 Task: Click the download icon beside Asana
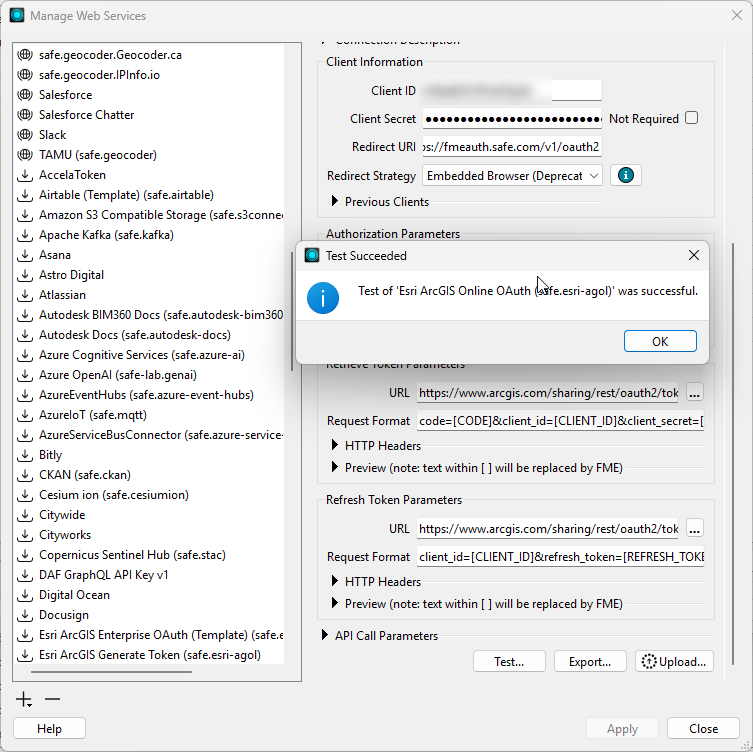(25, 255)
